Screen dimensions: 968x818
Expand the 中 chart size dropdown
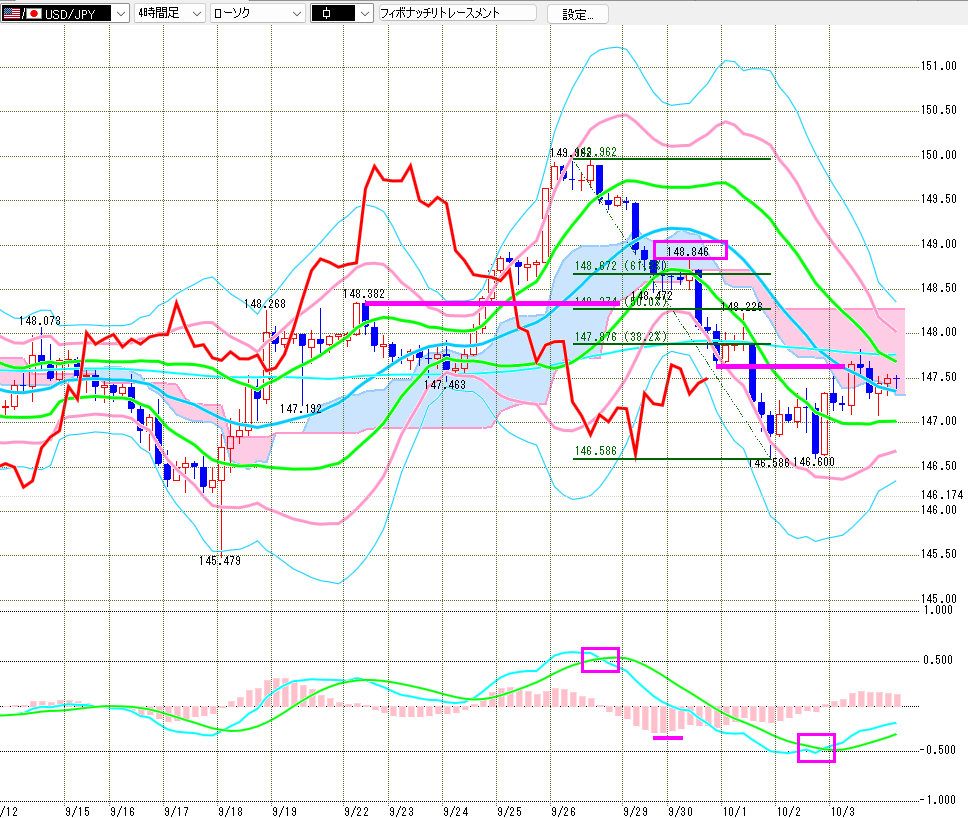point(364,14)
